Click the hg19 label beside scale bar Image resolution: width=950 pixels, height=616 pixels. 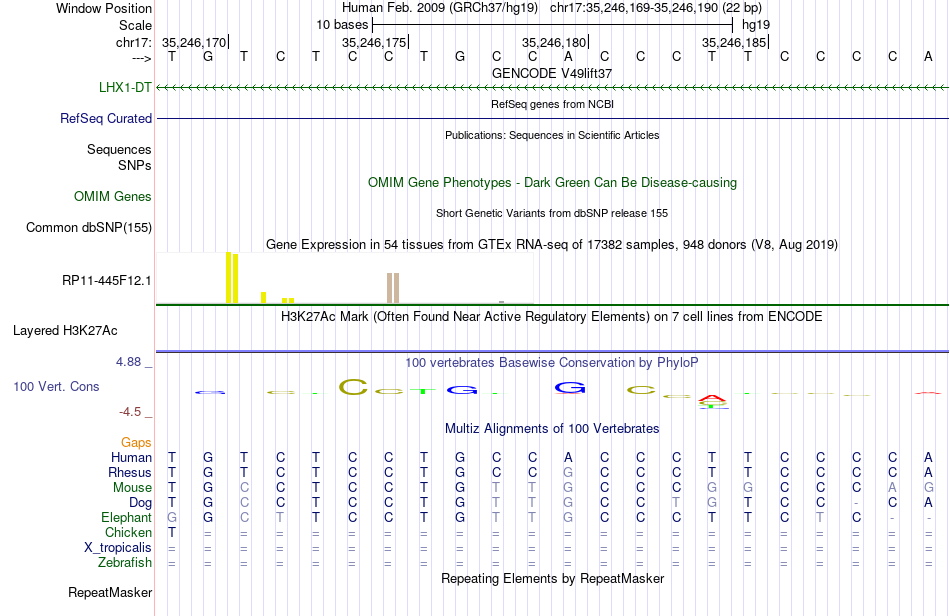[756, 25]
